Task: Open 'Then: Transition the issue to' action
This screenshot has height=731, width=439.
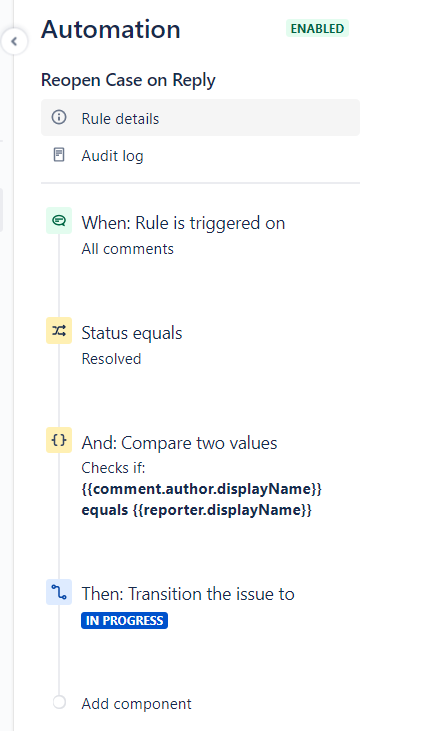Action: tap(188, 594)
